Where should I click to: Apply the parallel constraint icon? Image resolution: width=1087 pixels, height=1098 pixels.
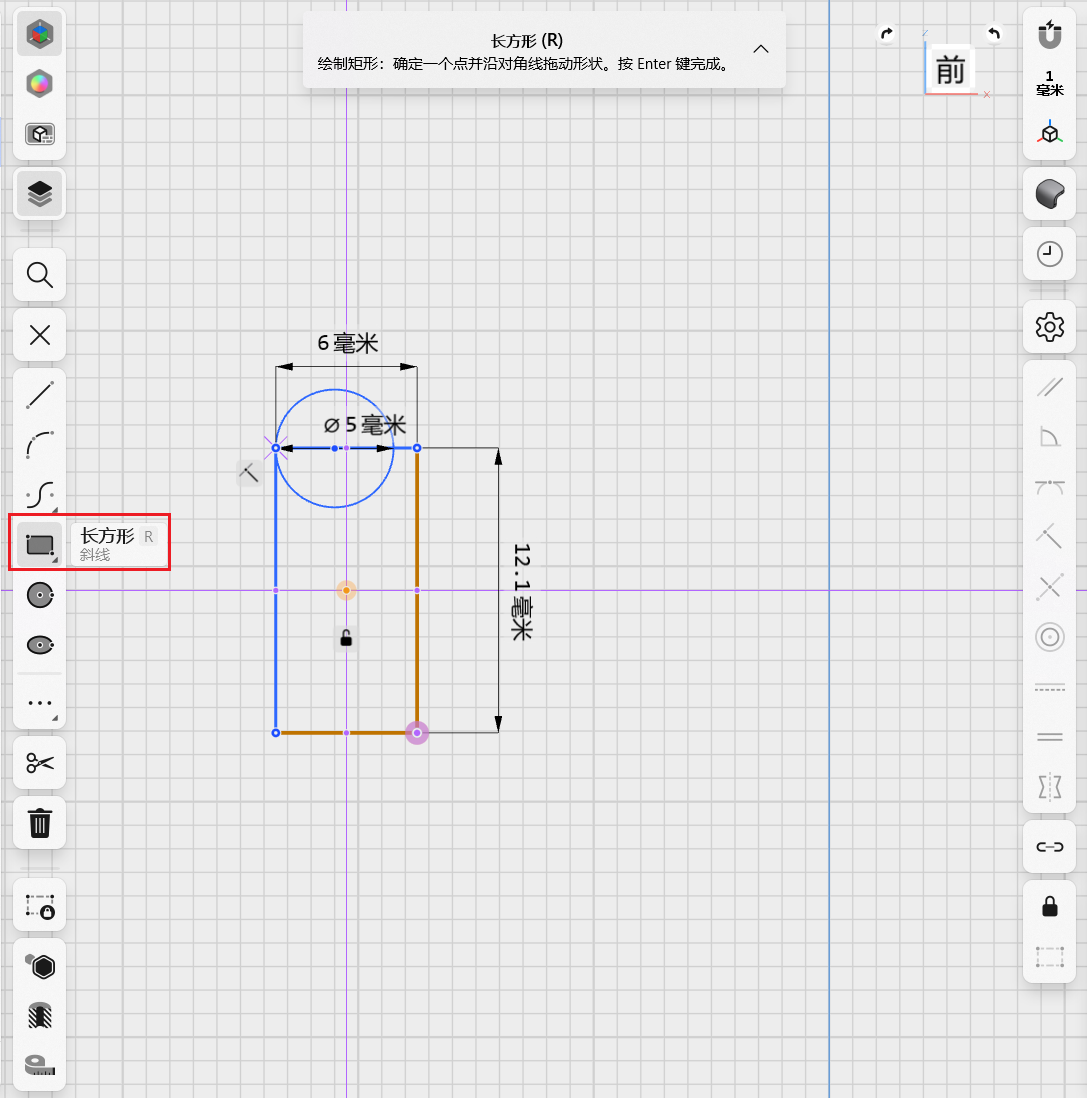point(1049,387)
